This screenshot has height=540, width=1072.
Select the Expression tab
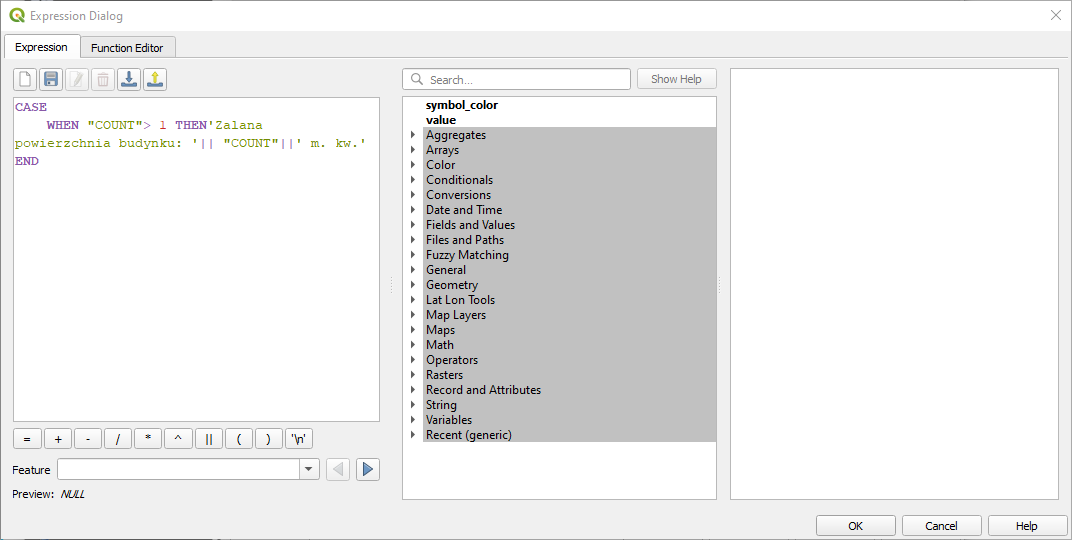pyautogui.click(x=42, y=47)
